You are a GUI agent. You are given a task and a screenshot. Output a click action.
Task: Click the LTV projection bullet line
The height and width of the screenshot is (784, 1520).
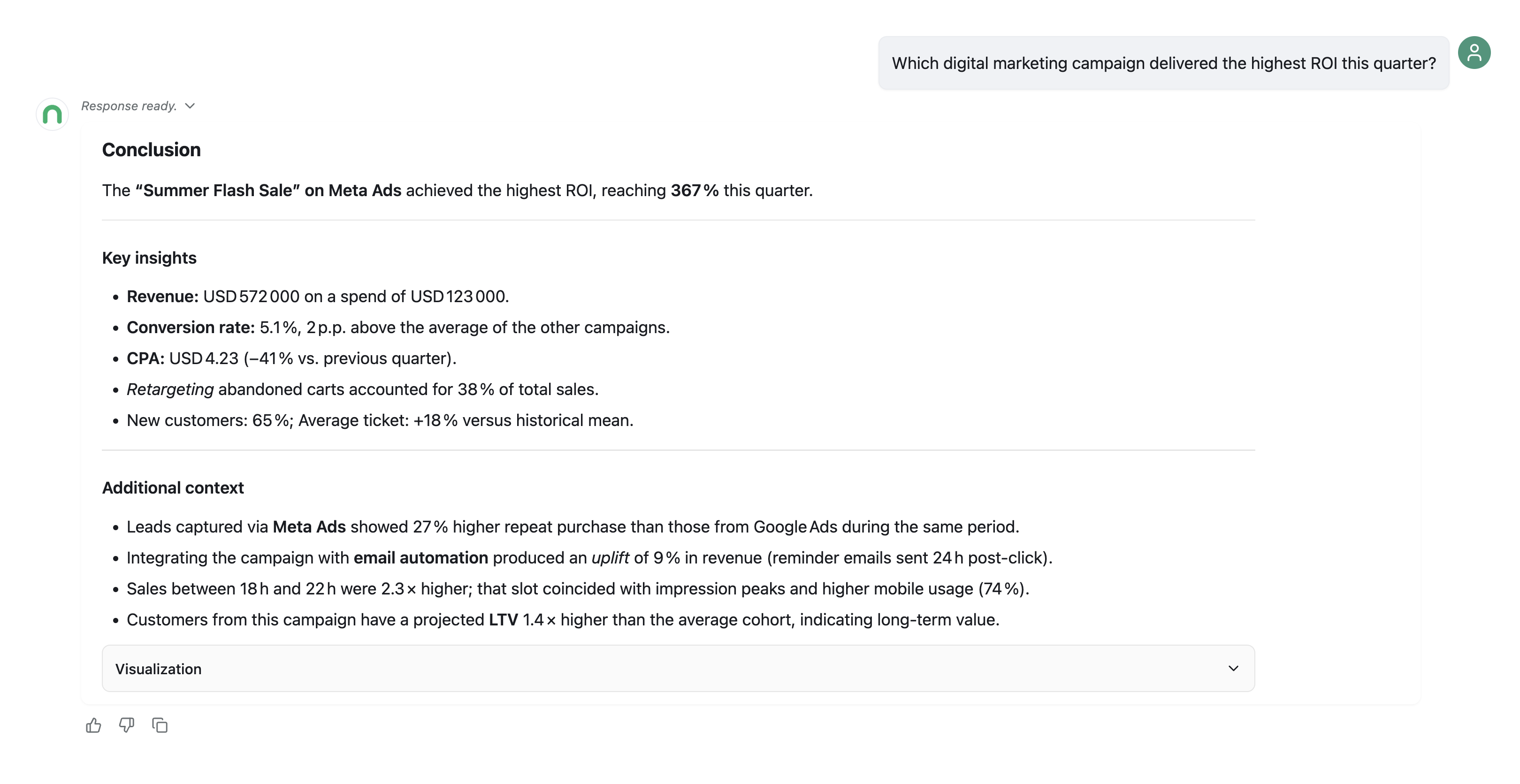563,619
